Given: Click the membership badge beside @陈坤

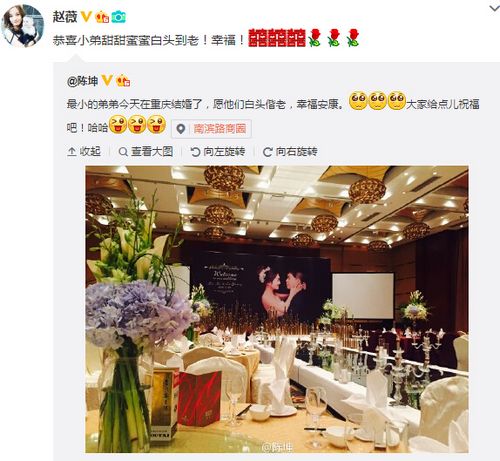Looking at the screenshot, I should pyautogui.click(x=123, y=81).
